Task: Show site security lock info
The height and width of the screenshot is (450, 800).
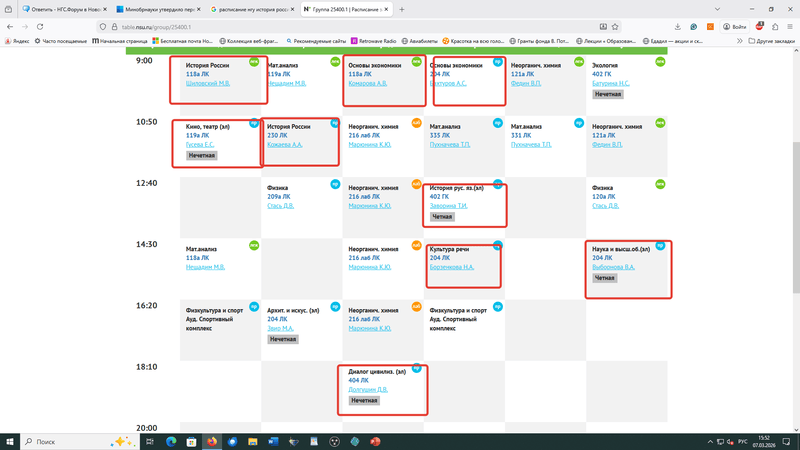Action: 114,27
